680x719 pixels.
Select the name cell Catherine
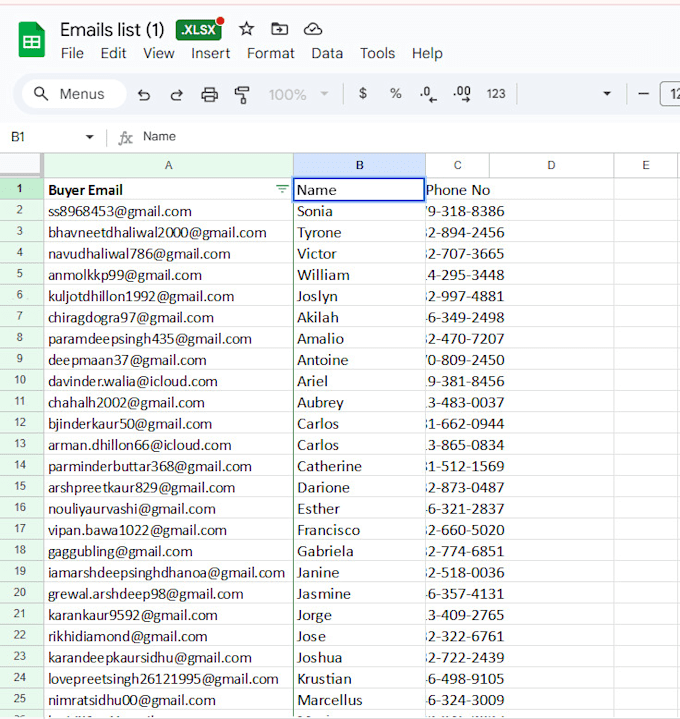(359, 466)
